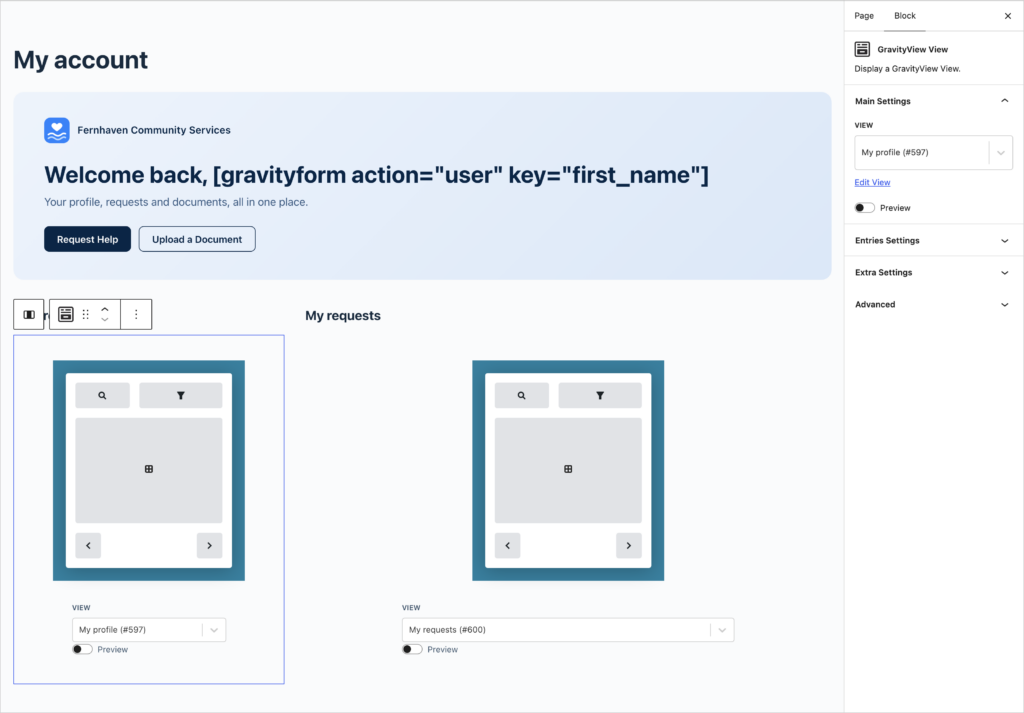The width and height of the screenshot is (1024, 713).
Task: Move block down with the down arrow
Action: (104, 320)
